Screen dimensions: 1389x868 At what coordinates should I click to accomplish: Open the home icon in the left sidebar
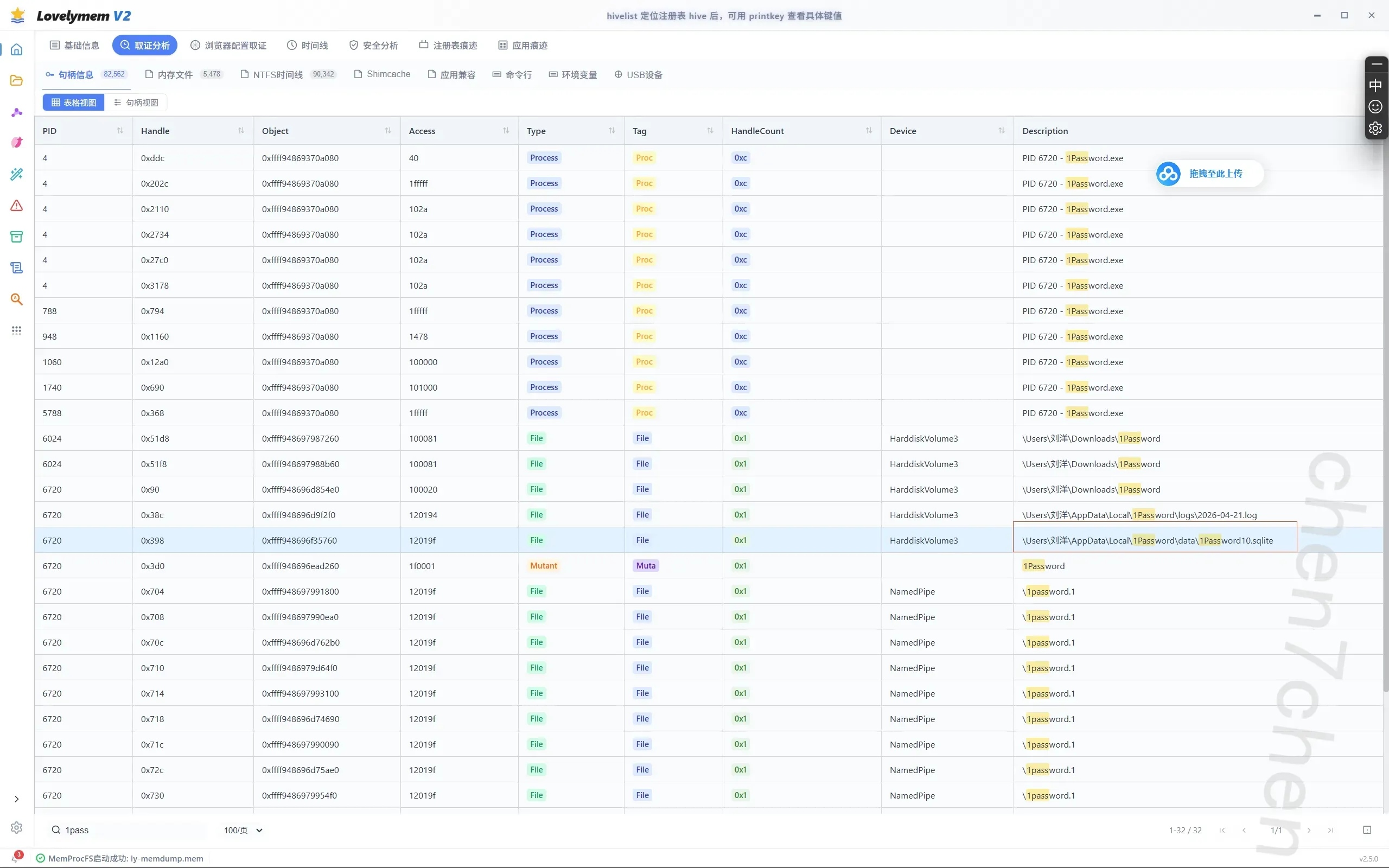pyautogui.click(x=17, y=49)
